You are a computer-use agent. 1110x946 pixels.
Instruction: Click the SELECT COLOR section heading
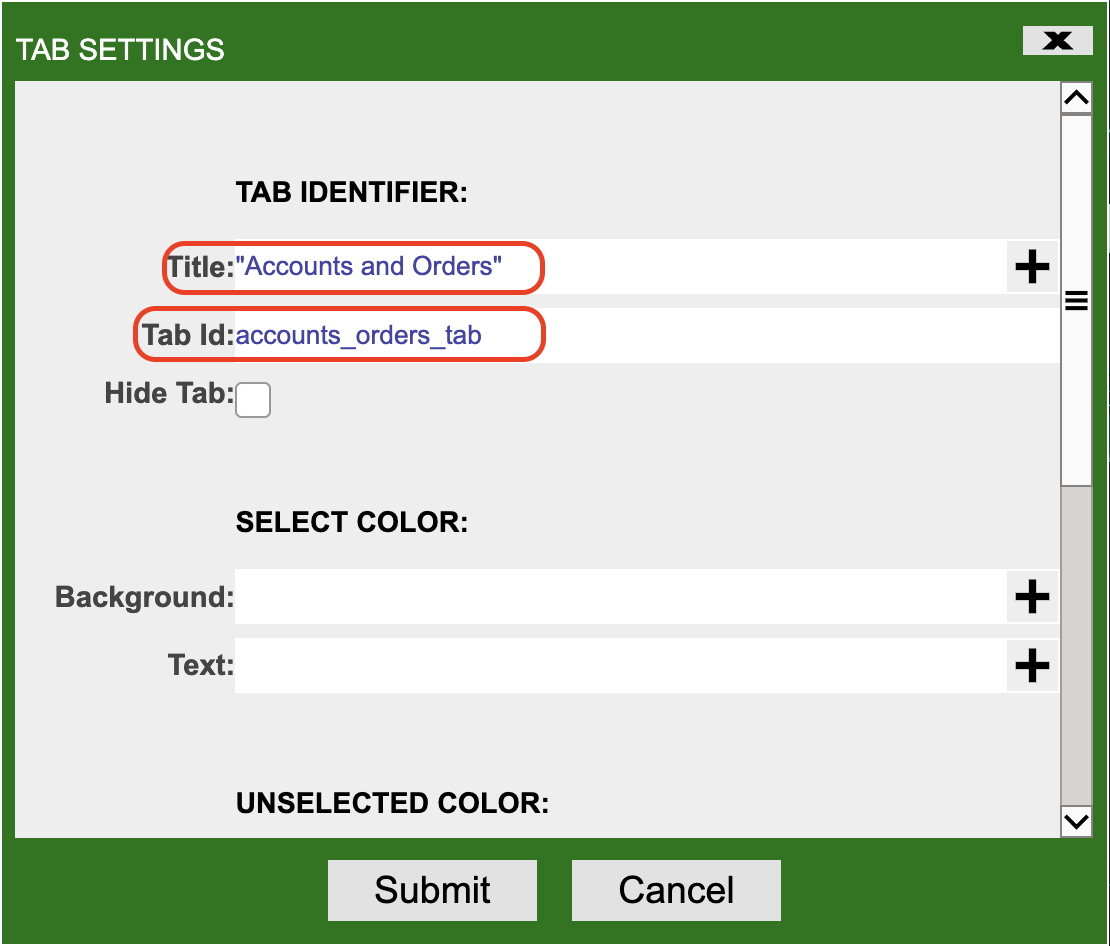(352, 522)
